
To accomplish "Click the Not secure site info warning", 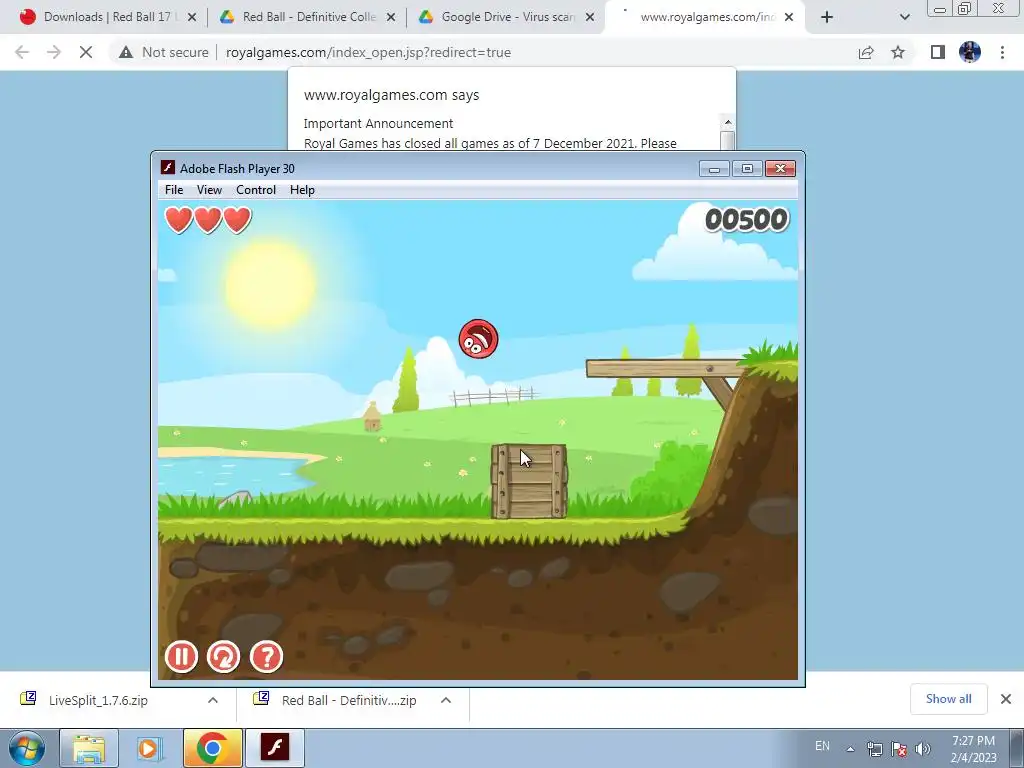I will [163, 52].
